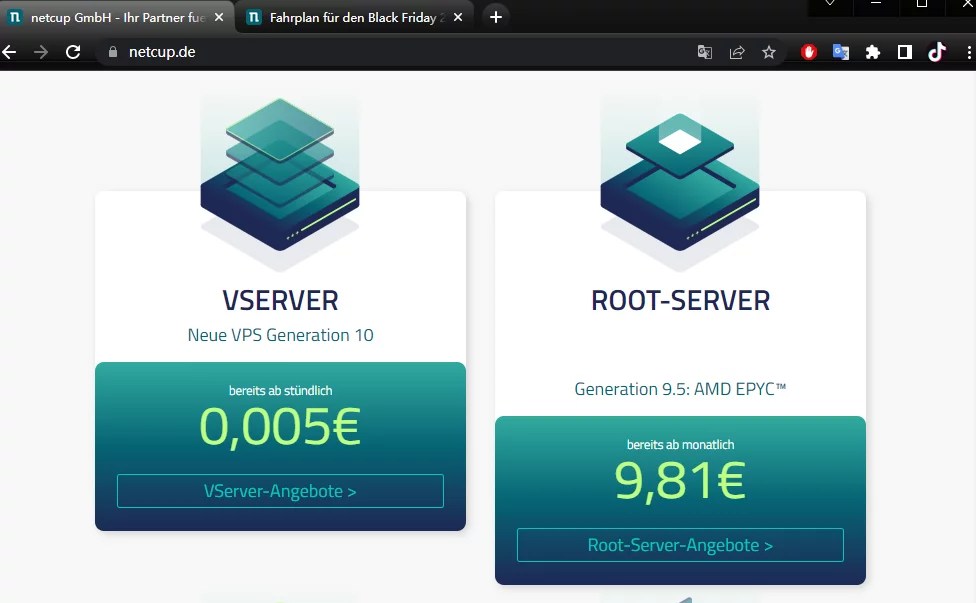Viewport: 976px width, 603px height.
Task: Click the 0,005€ price
Action: (x=280, y=428)
